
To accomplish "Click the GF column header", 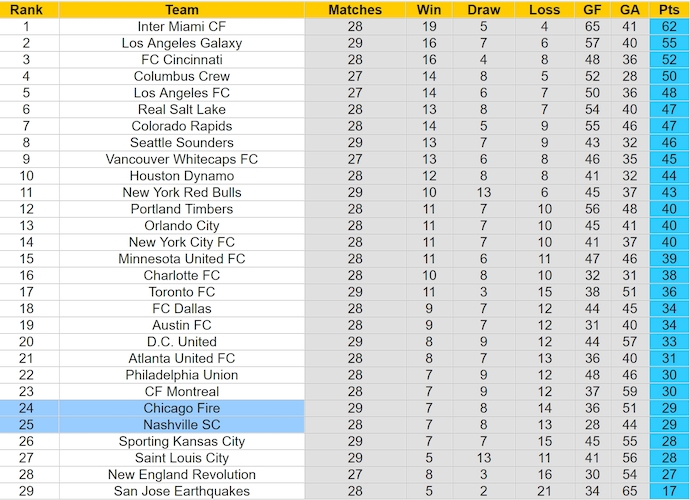I will coord(592,10).
